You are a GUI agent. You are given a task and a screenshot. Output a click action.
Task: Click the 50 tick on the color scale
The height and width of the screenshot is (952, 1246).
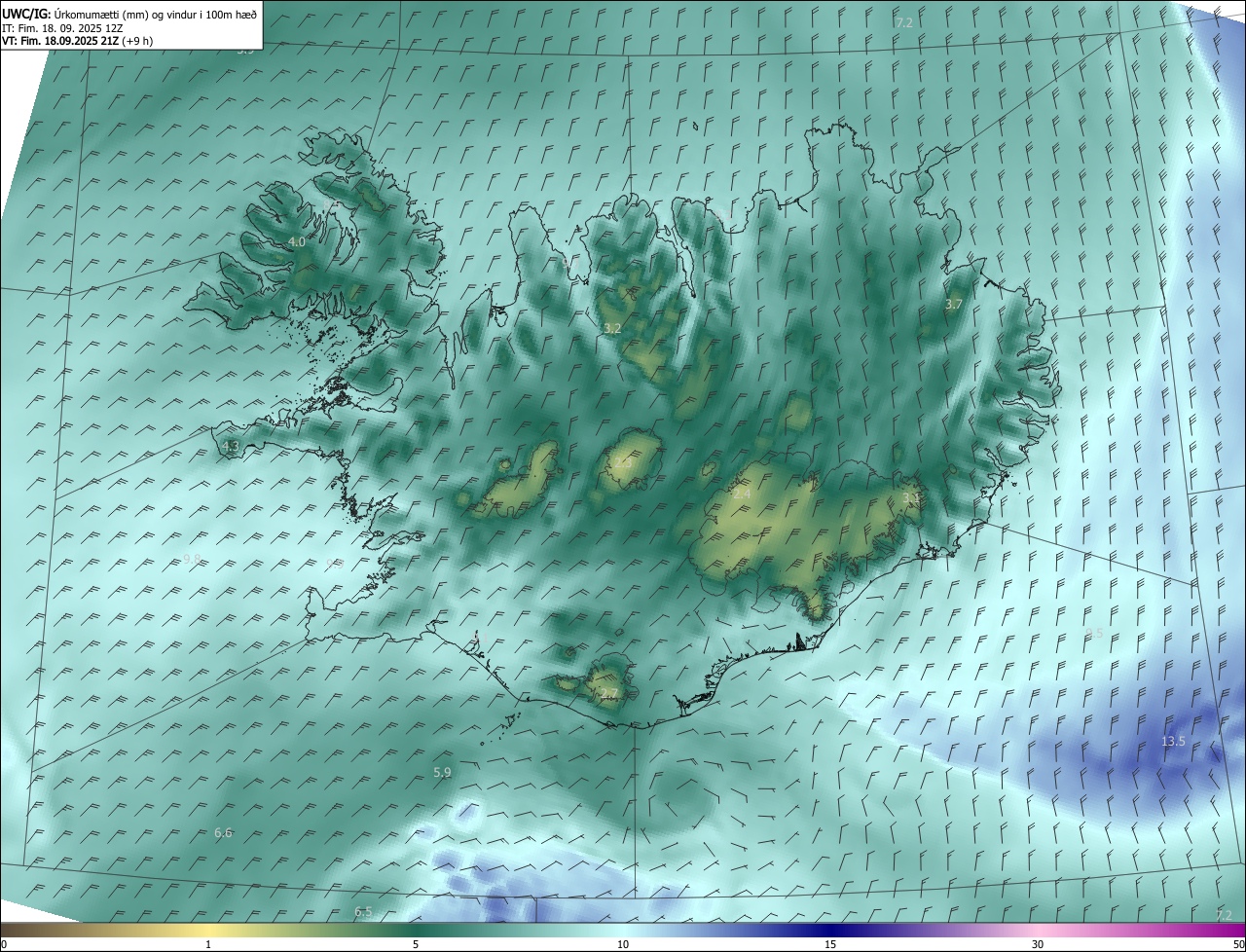click(1238, 944)
